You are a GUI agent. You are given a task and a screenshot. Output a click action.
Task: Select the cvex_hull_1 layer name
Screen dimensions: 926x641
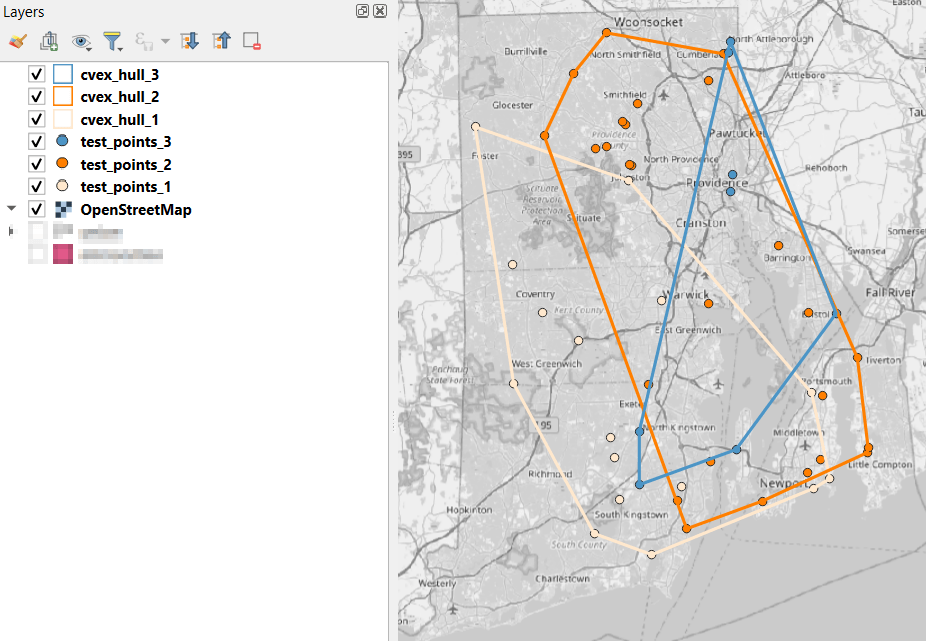pos(119,120)
